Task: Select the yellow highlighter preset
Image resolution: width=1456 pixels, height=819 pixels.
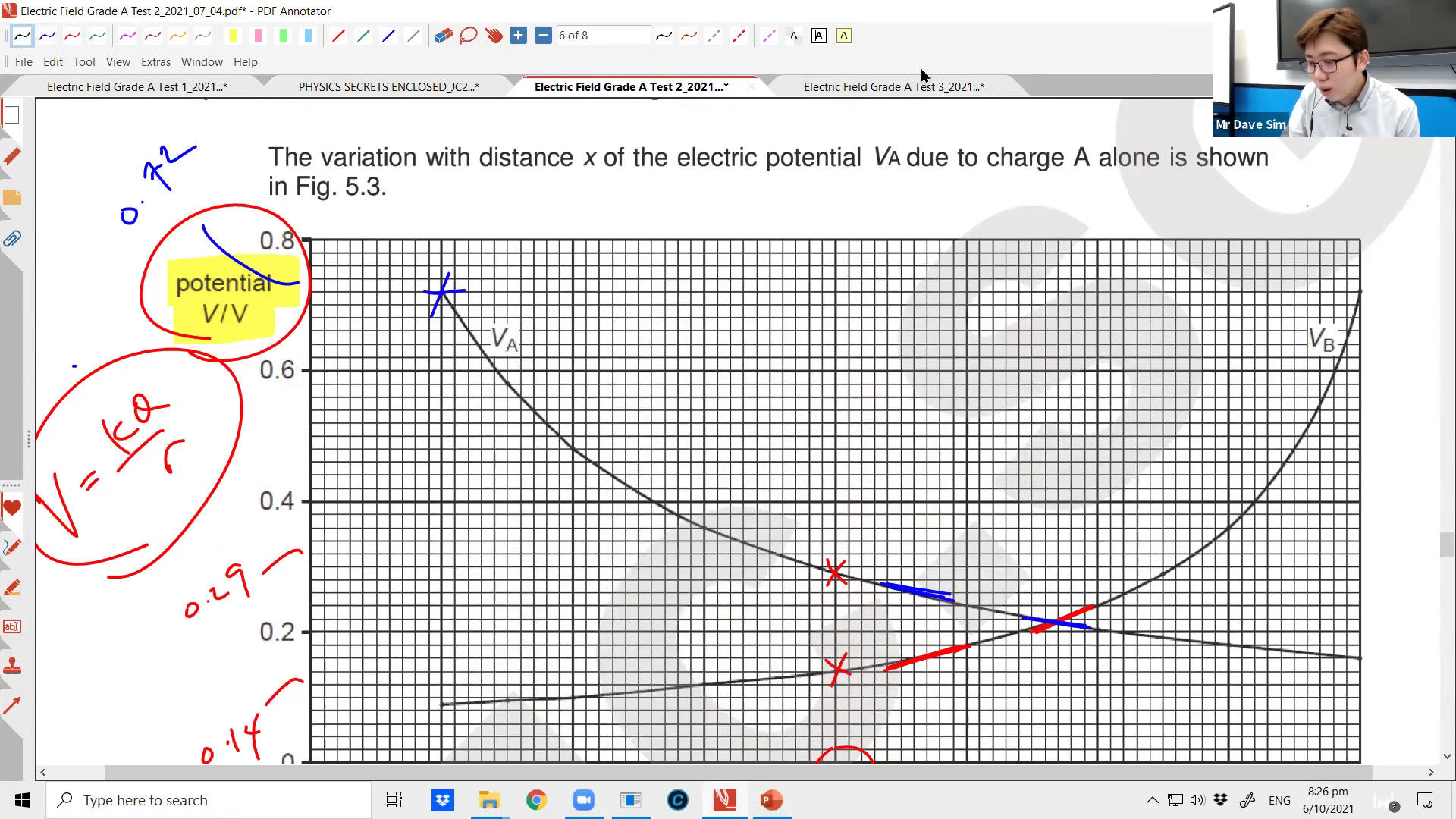Action: (234, 36)
